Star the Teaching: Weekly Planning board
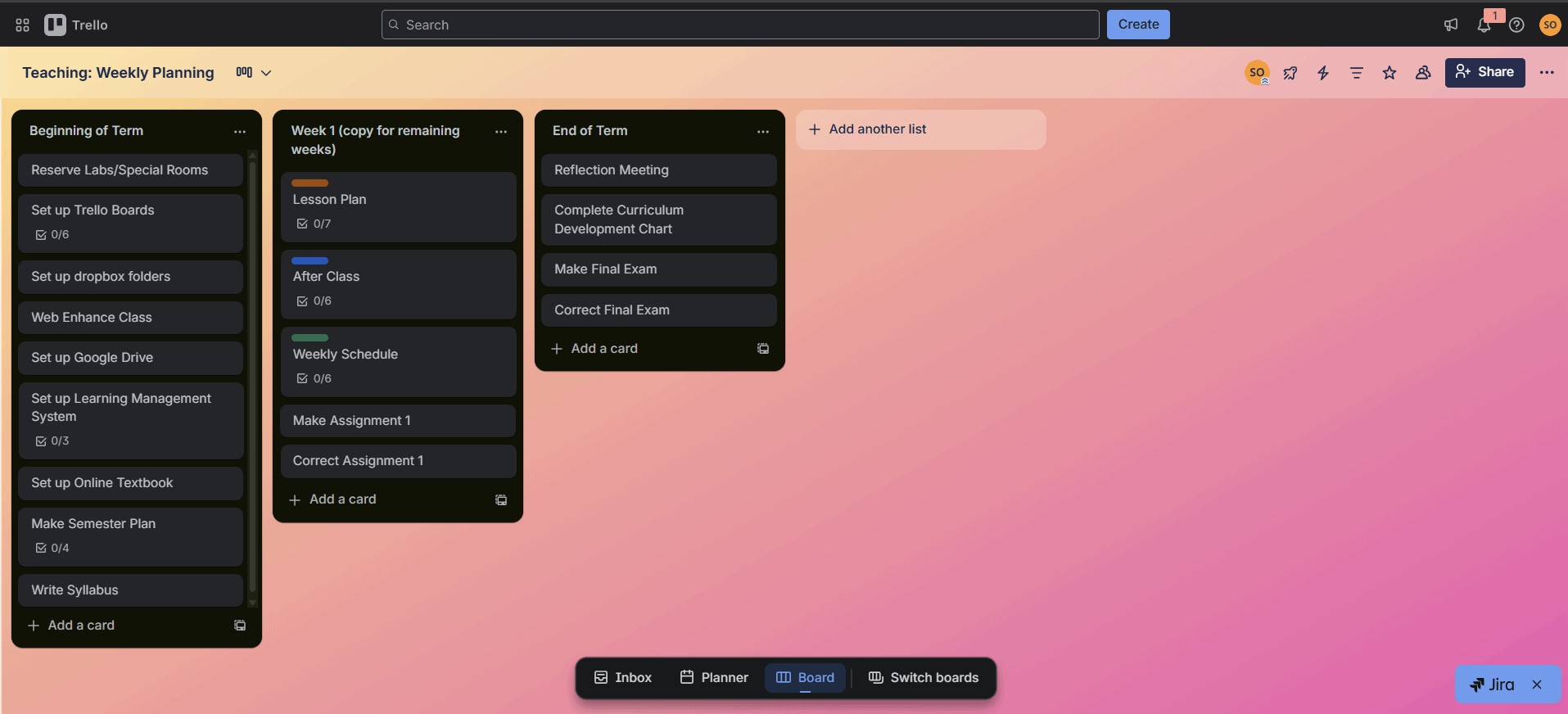The image size is (1568, 714). click(x=1390, y=73)
